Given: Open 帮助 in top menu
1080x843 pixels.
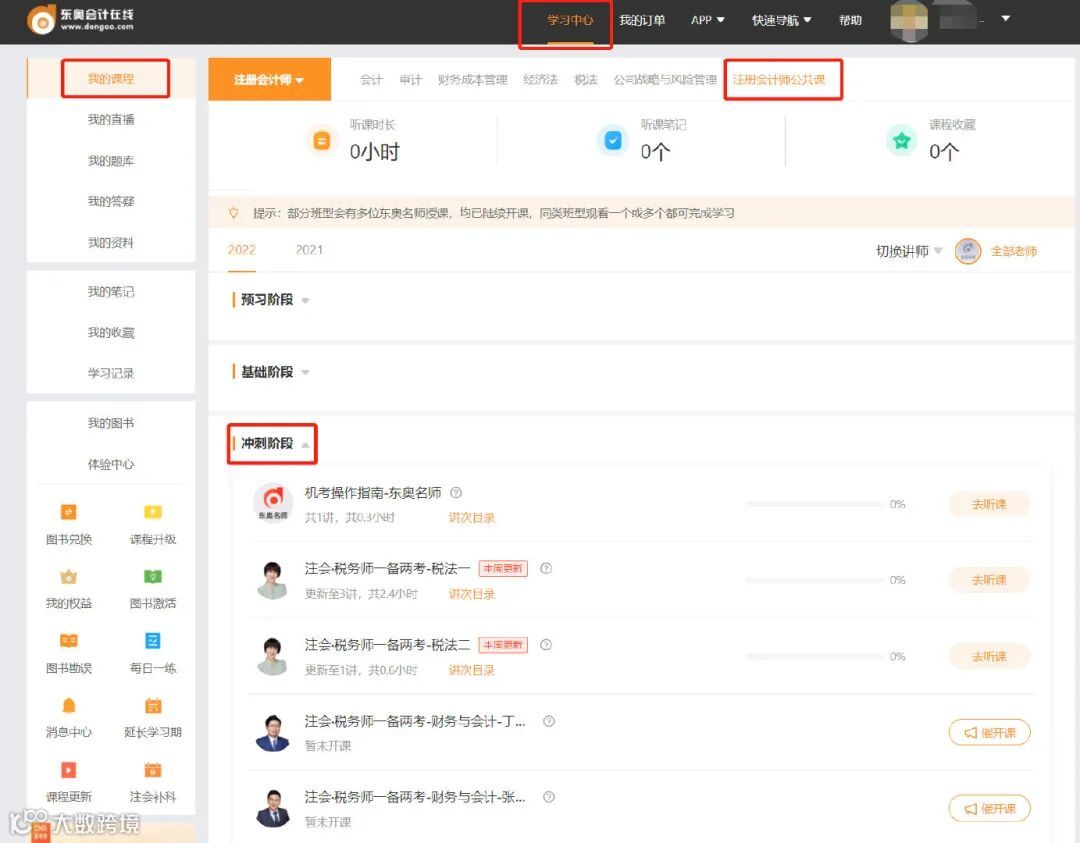Looking at the screenshot, I should (x=851, y=20).
